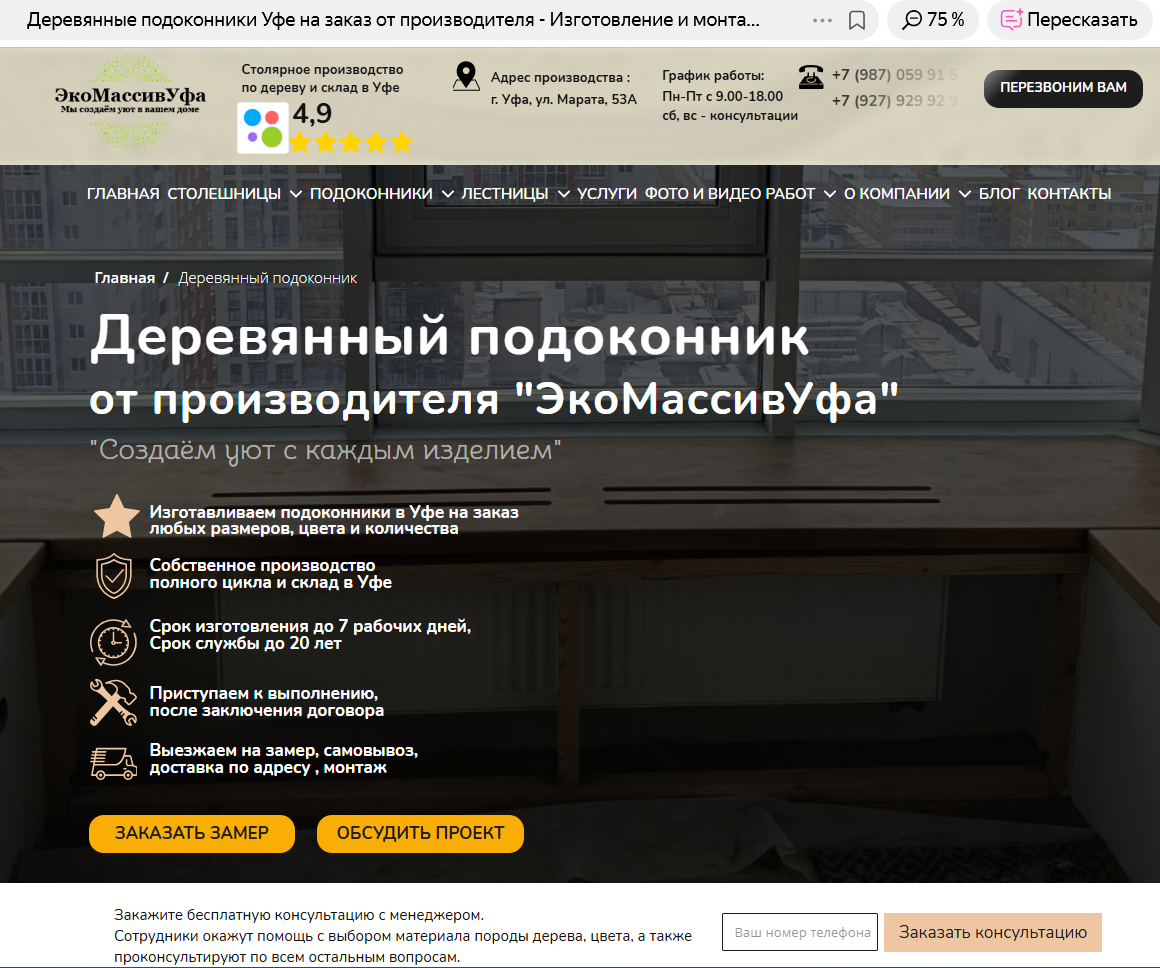
Task: Click the phone number input field
Action: coord(799,932)
